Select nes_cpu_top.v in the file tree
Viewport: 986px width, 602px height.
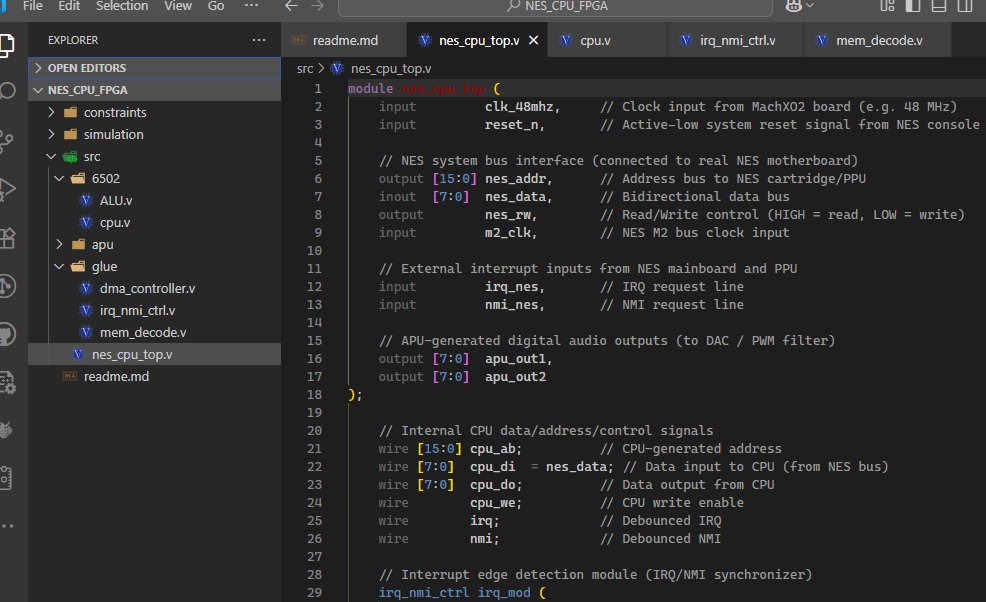[154, 354]
